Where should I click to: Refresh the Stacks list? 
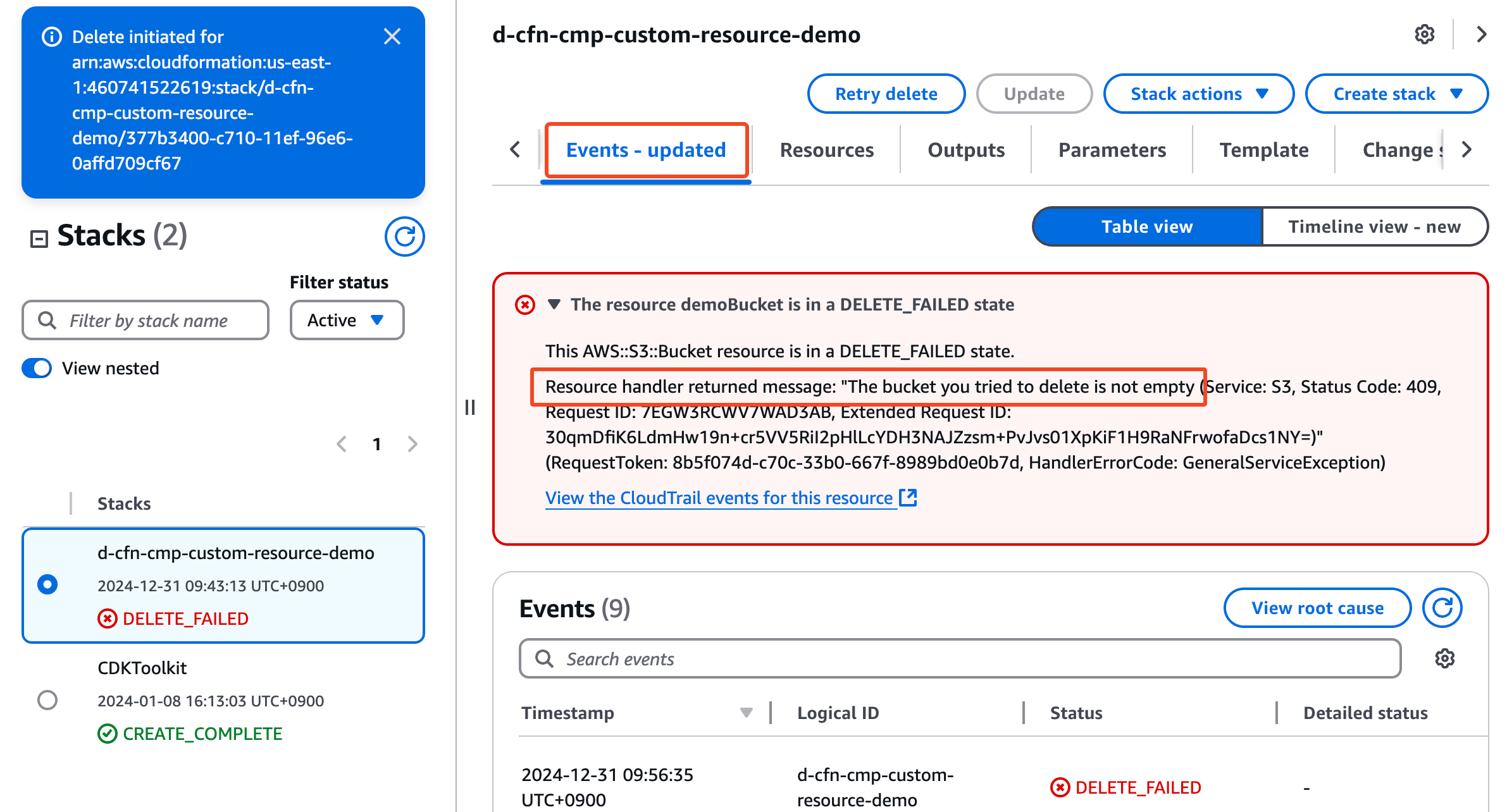pyautogui.click(x=404, y=237)
